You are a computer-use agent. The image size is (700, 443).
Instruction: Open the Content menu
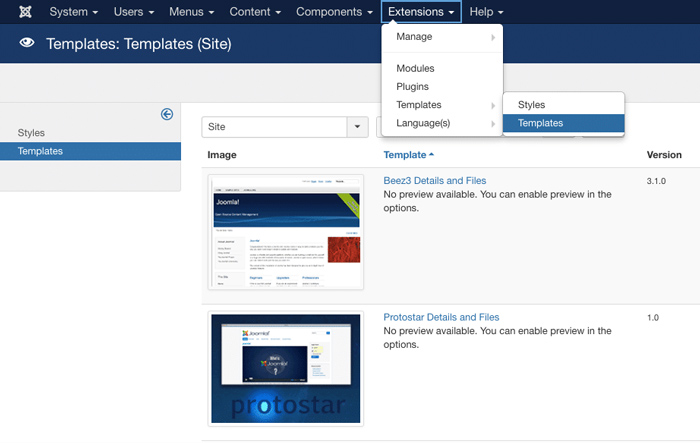(255, 12)
